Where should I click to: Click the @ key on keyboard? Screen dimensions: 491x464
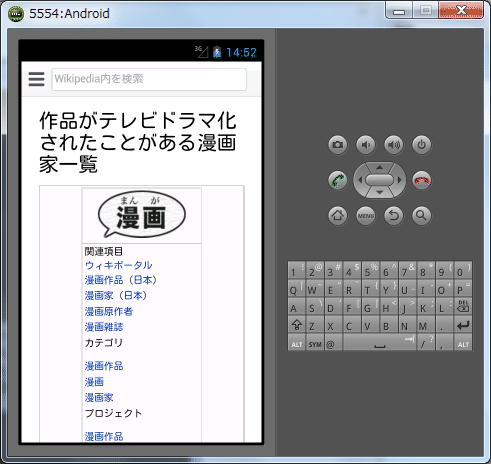pyautogui.click(x=333, y=343)
